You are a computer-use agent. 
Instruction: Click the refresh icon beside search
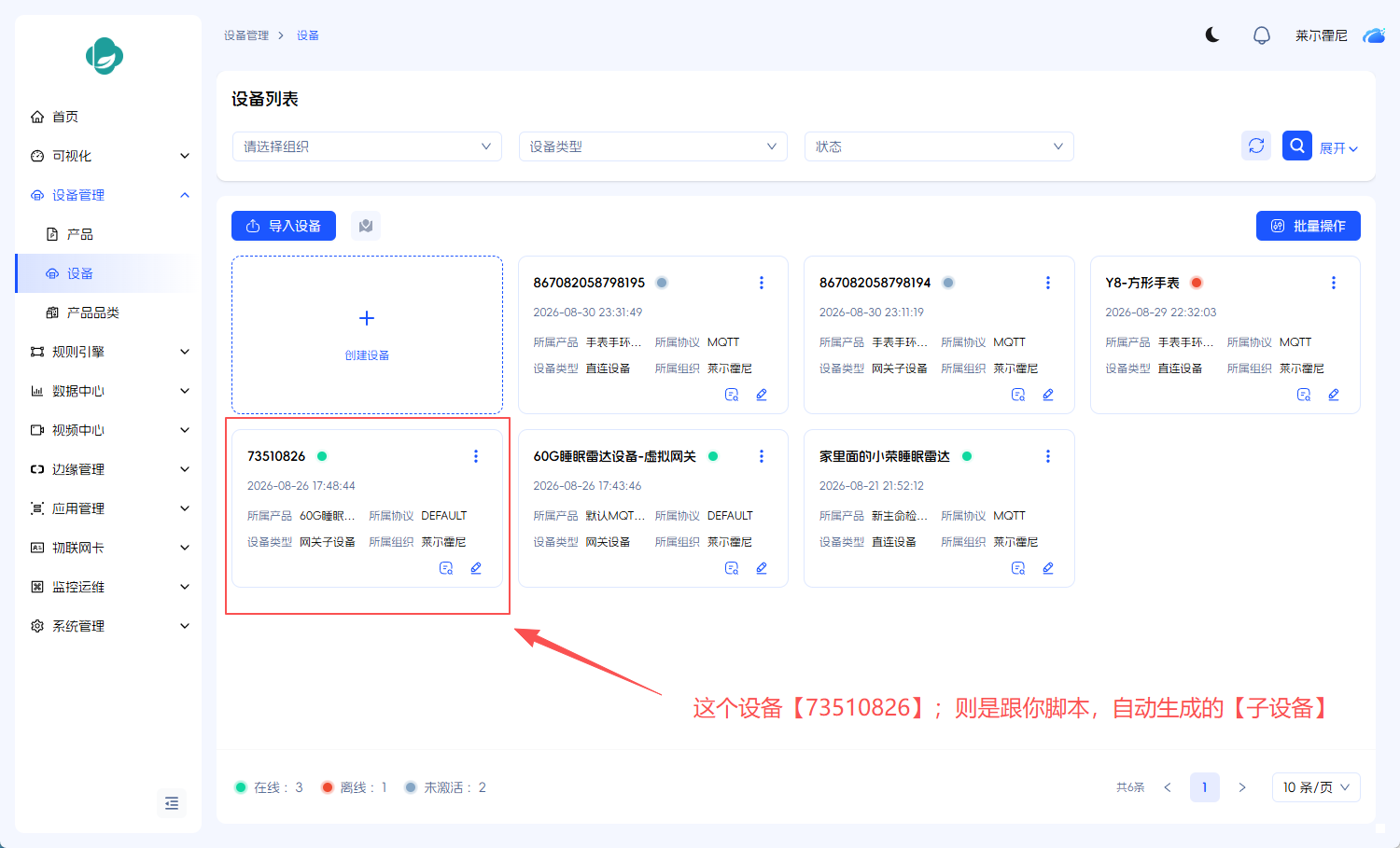point(1256,146)
